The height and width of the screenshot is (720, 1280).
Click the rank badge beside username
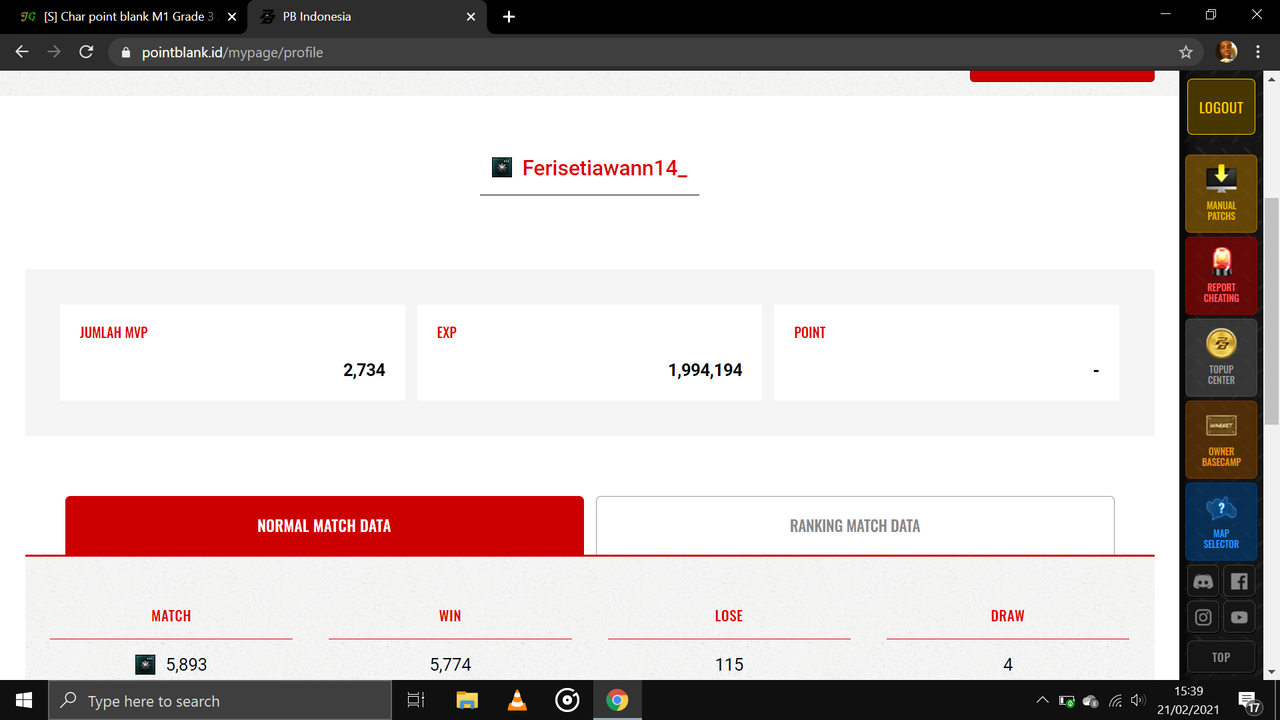point(502,167)
